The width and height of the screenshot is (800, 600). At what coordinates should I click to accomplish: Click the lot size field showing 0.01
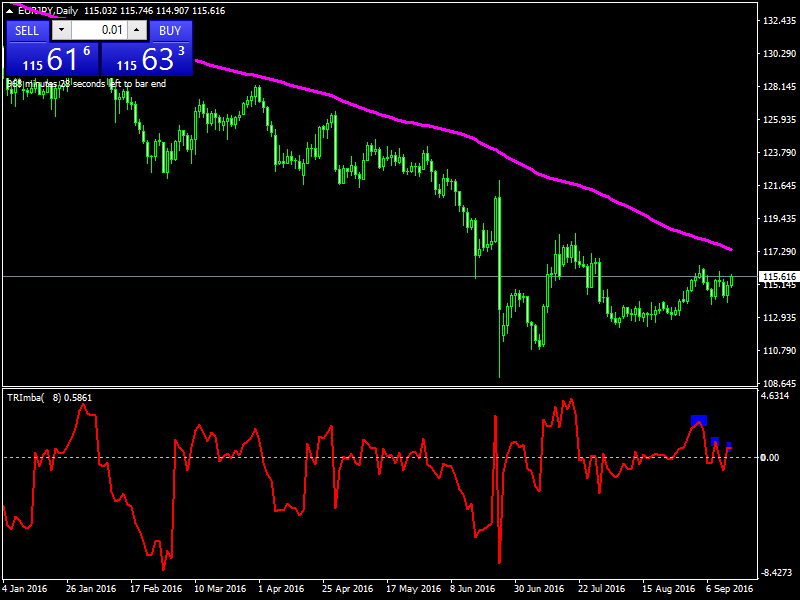(x=99, y=30)
